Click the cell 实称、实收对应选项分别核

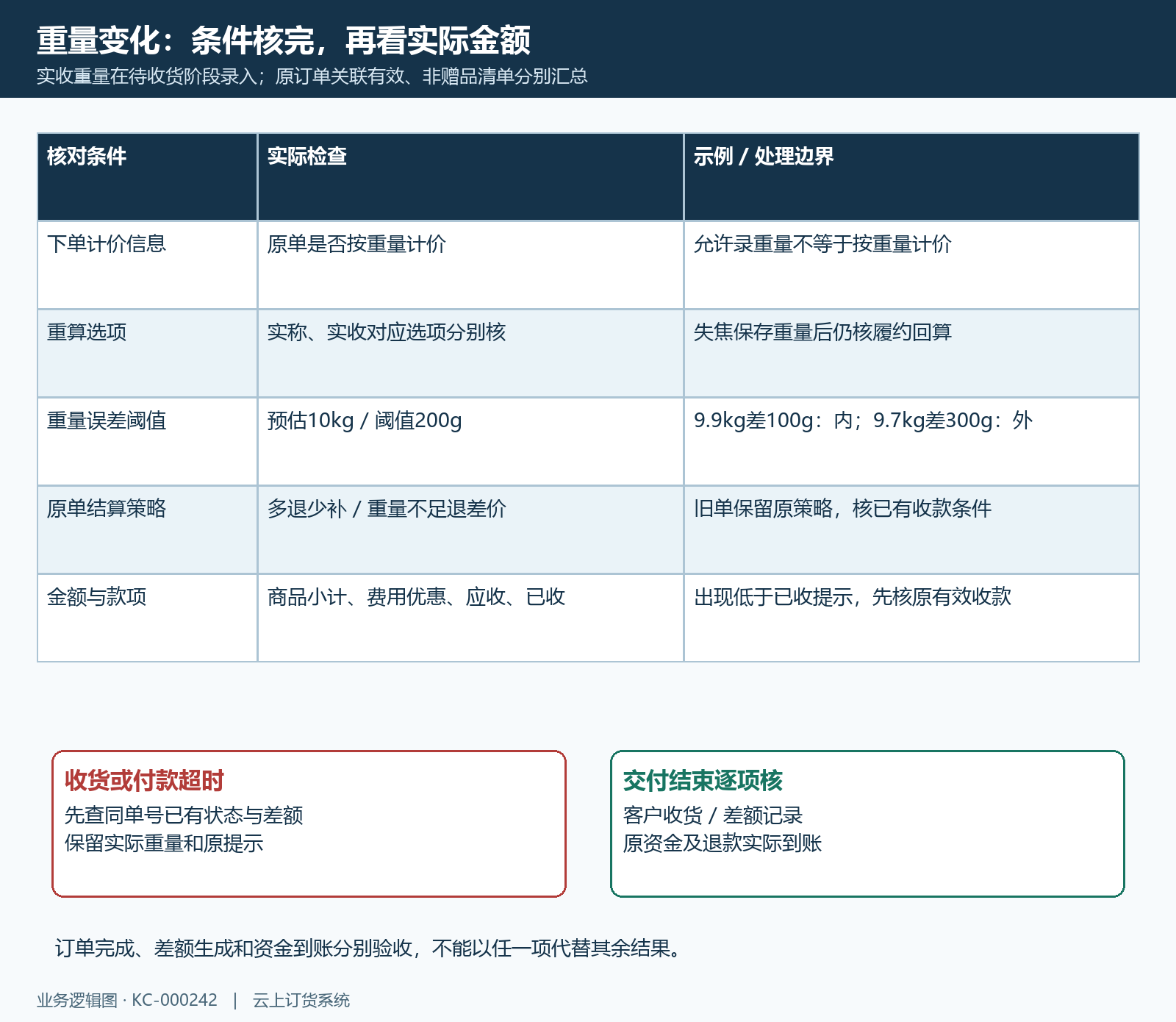coord(470,353)
